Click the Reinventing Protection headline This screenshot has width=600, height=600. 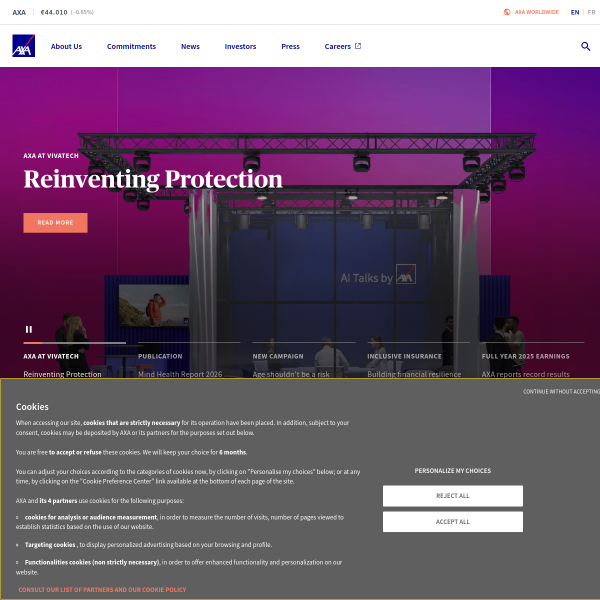click(x=153, y=179)
